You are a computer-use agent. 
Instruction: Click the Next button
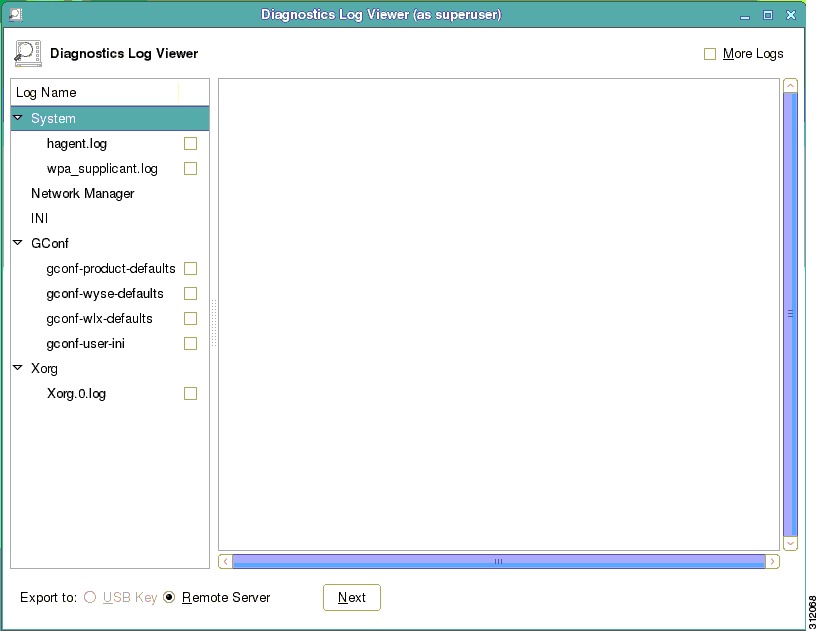[x=352, y=597]
